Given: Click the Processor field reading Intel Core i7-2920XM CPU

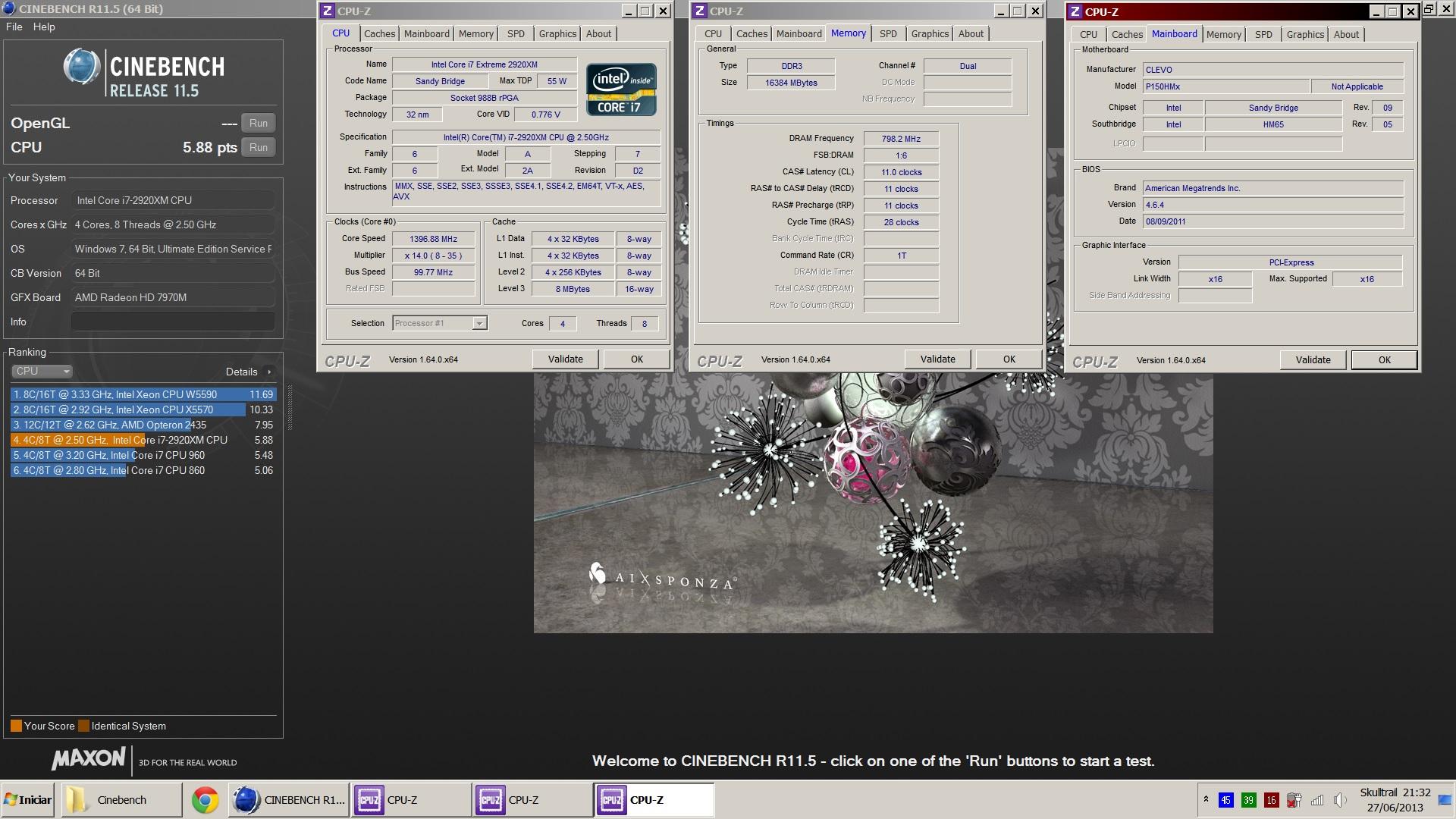Looking at the screenshot, I should coord(173,200).
